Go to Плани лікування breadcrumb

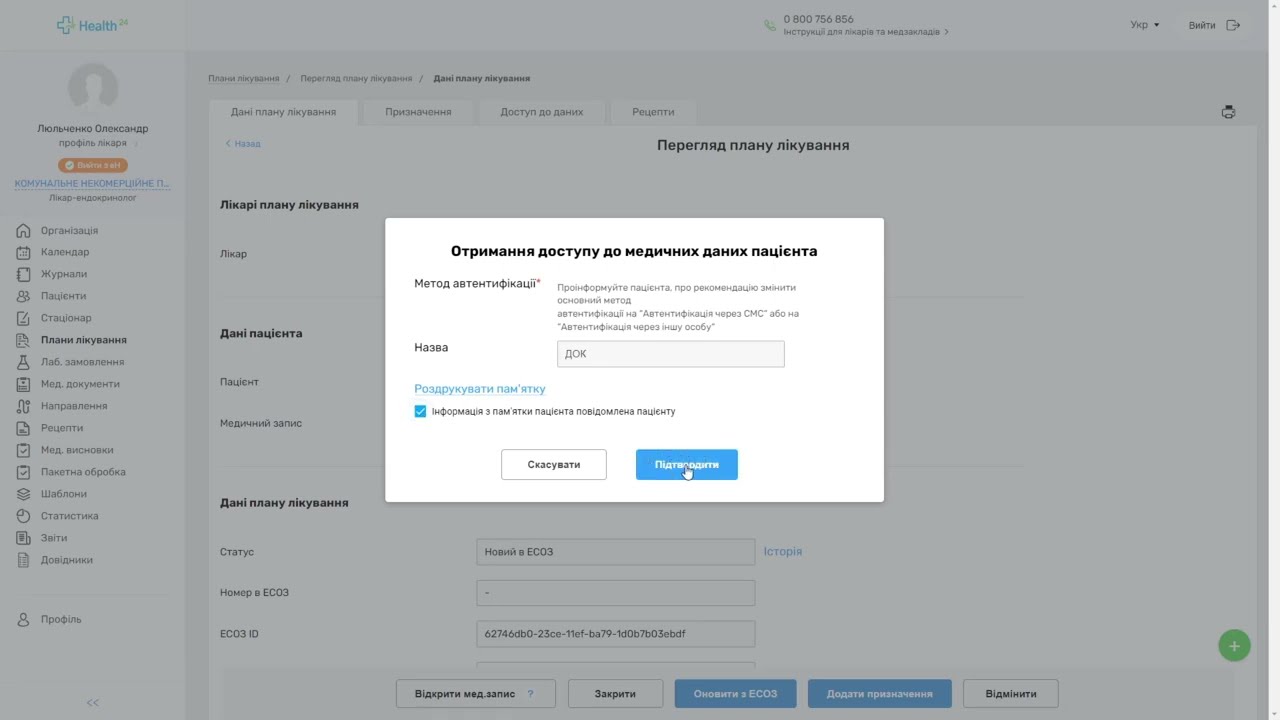(x=244, y=78)
